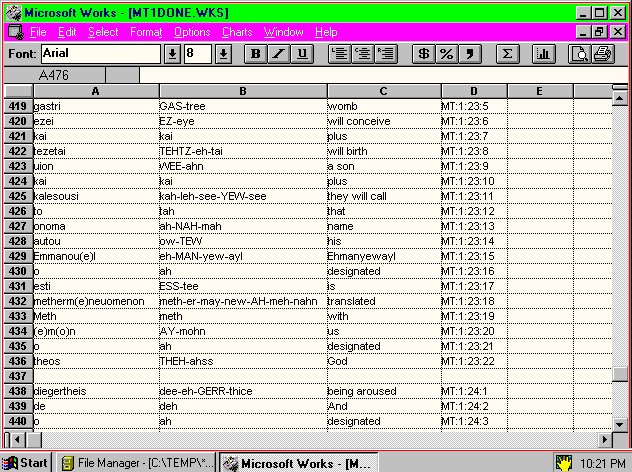Open Print Preview from toolbar
The width and height of the screenshot is (632, 472).
[x=579, y=54]
